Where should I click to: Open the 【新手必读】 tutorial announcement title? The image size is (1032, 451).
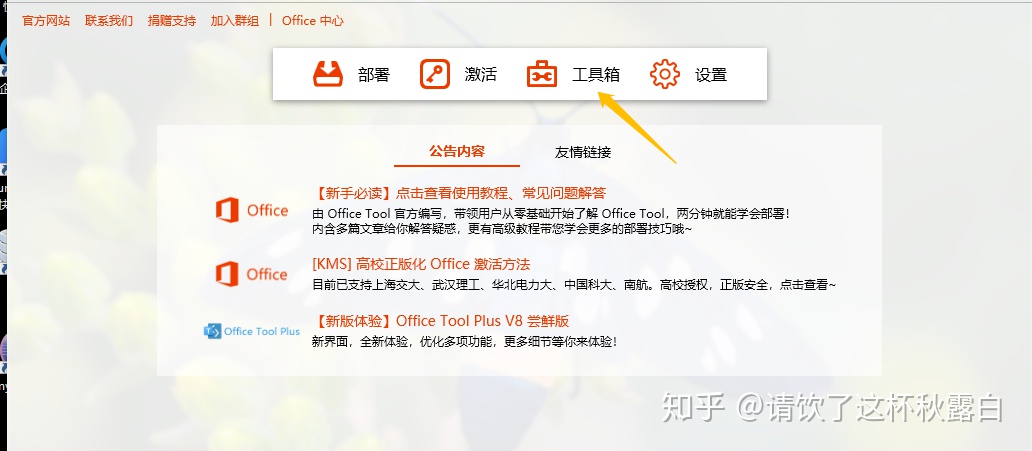click(459, 193)
